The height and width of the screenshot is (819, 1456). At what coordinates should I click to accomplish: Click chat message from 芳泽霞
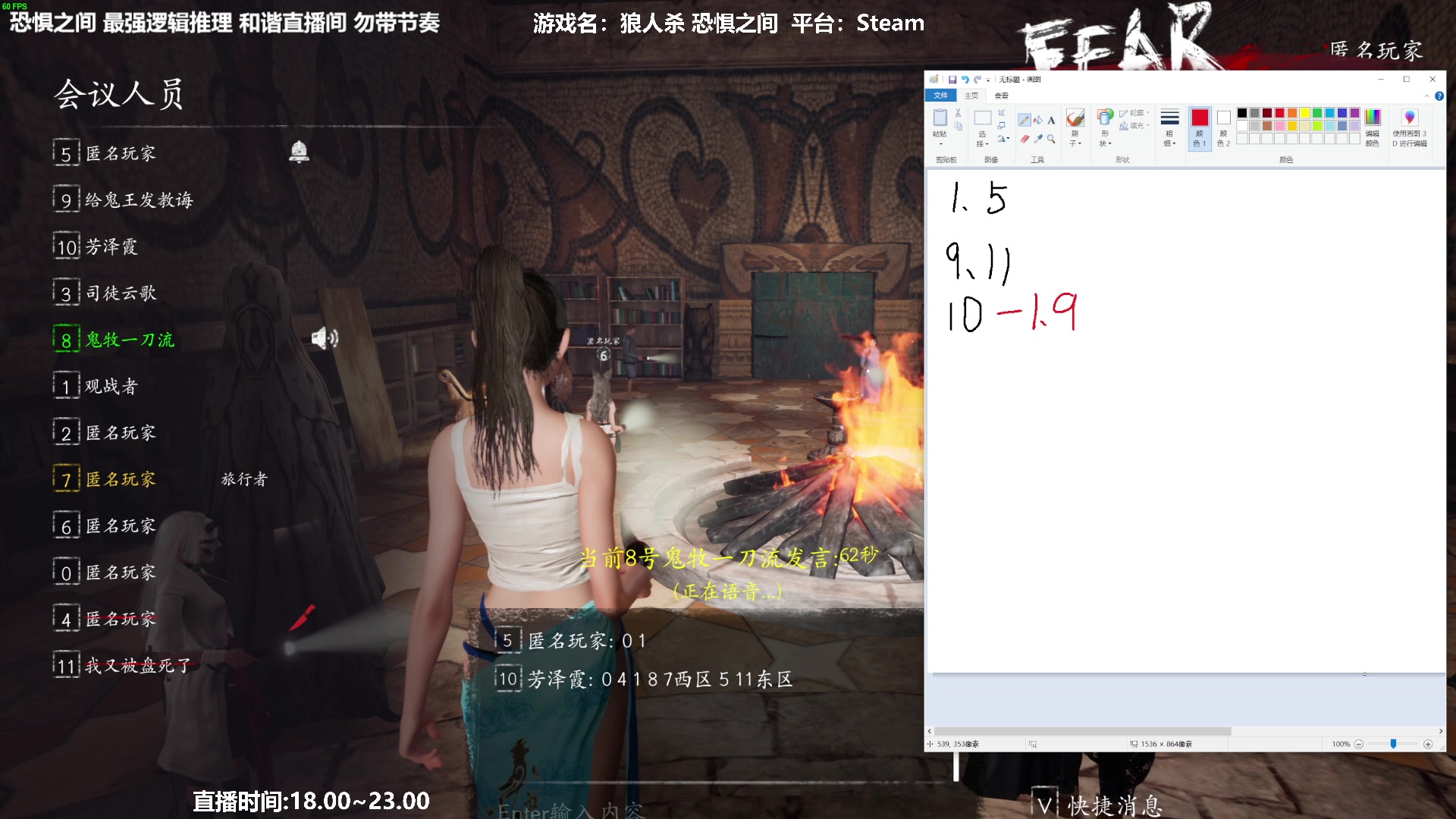(x=645, y=679)
